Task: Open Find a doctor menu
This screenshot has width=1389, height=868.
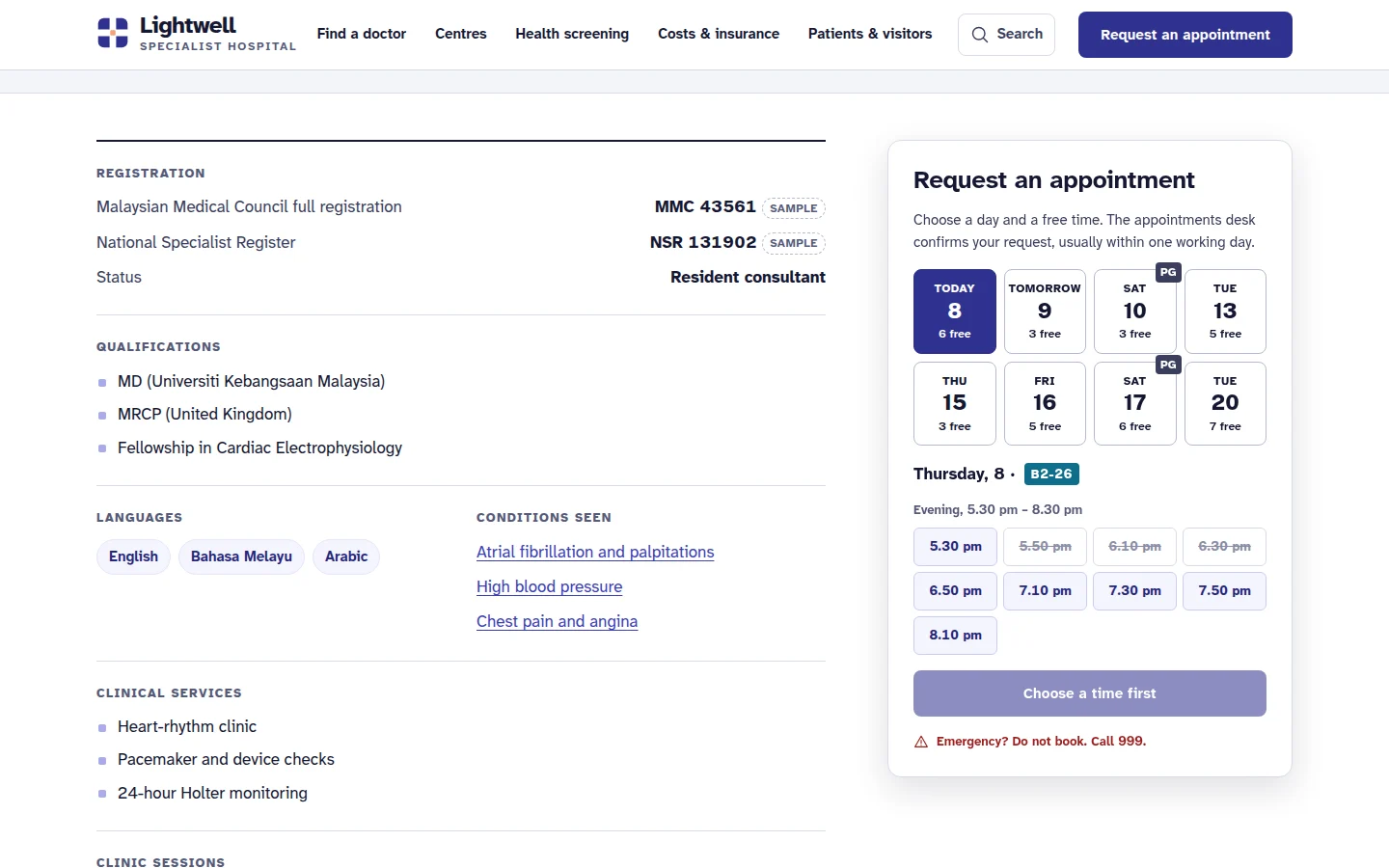Action: coord(362,34)
